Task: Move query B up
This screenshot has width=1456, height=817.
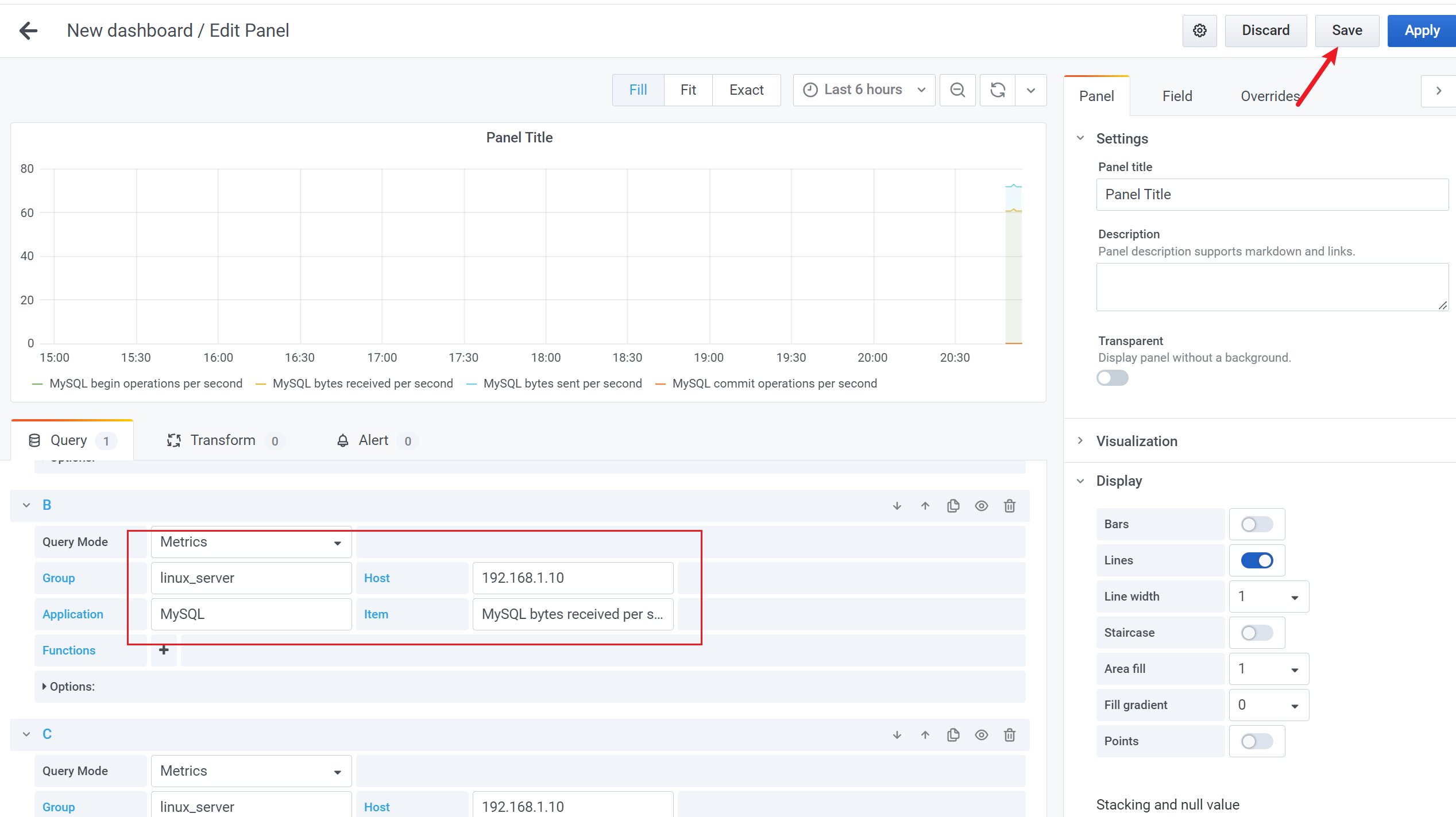Action: click(x=925, y=506)
